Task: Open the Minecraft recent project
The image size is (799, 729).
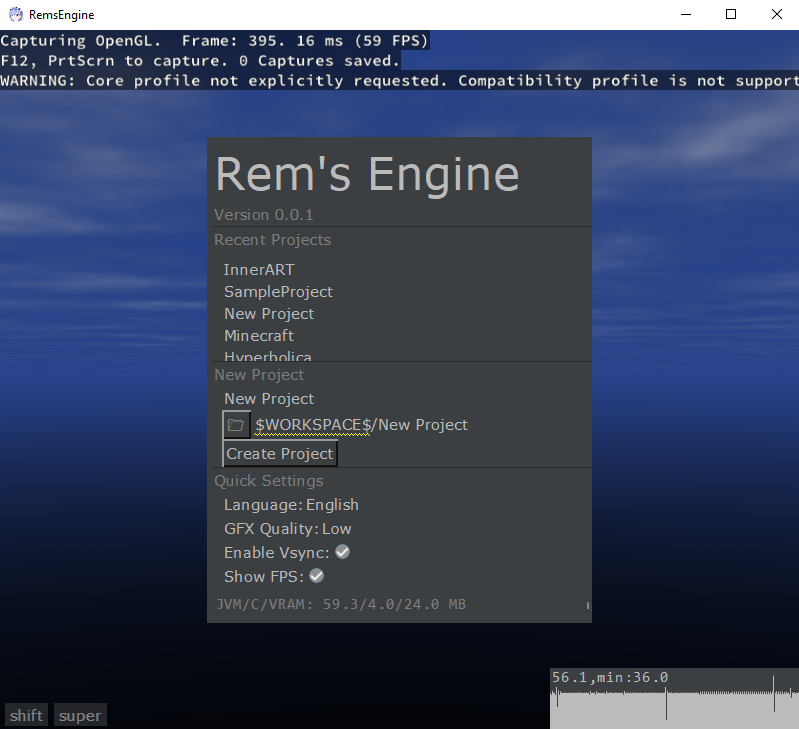Action: (x=259, y=336)
